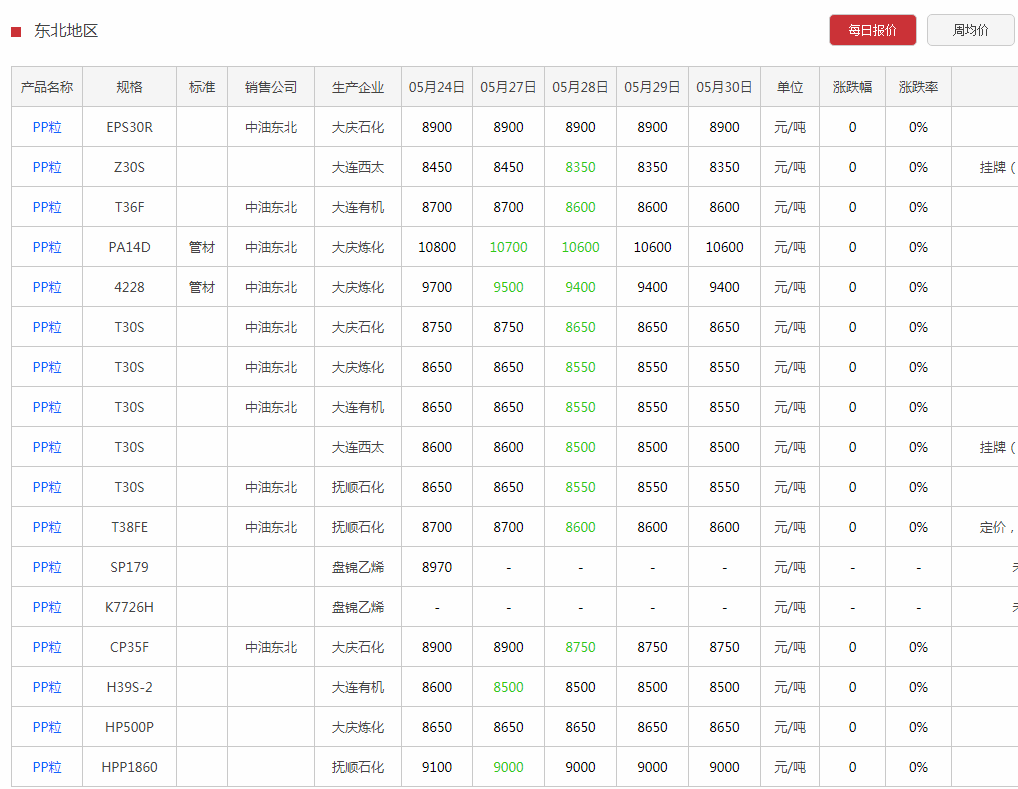1018x789 pixels.
Task: Open PP粒 link in T38FE row
Action: click(x=47, y=527)
